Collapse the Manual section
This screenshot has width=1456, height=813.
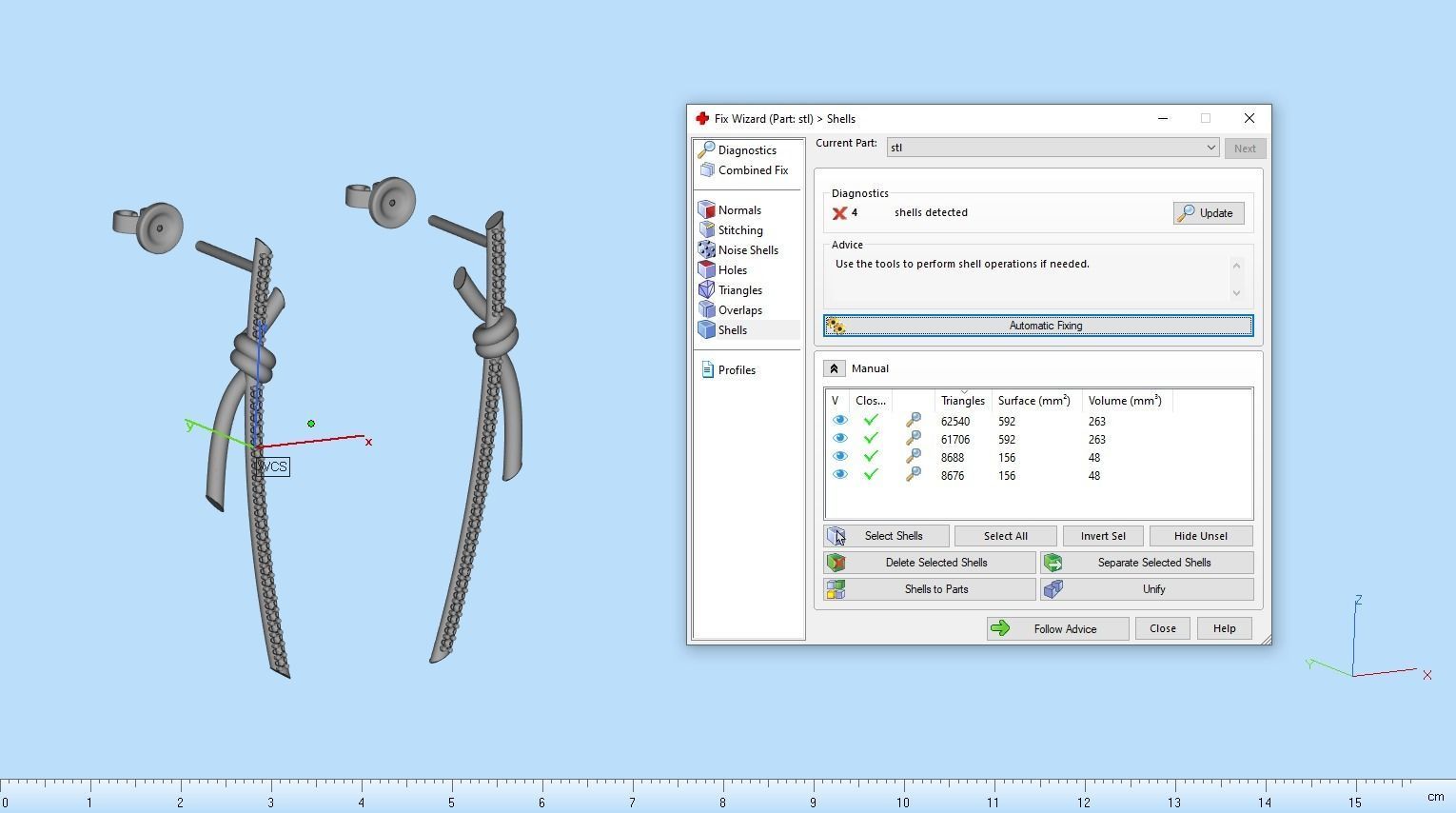pos(834,368)
